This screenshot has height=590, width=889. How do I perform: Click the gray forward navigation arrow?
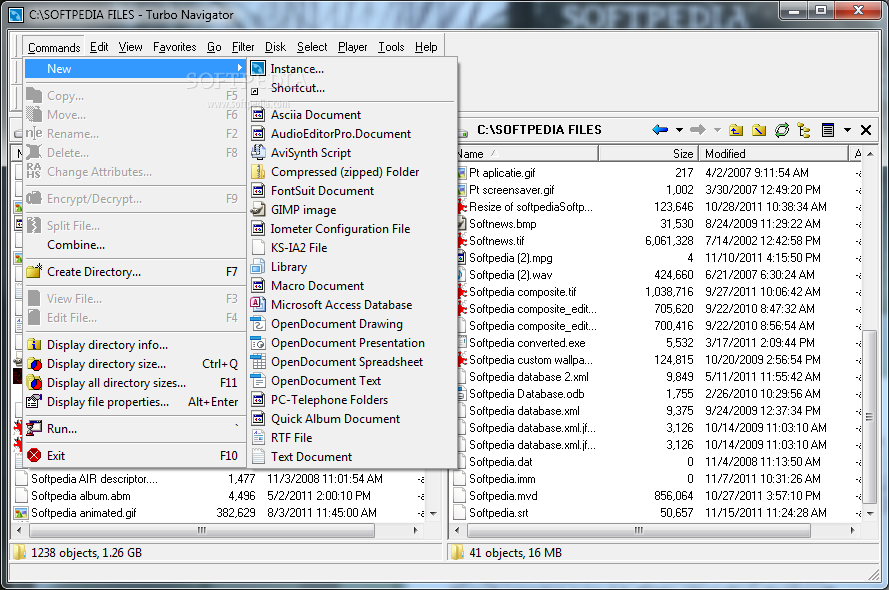point(698,130)
